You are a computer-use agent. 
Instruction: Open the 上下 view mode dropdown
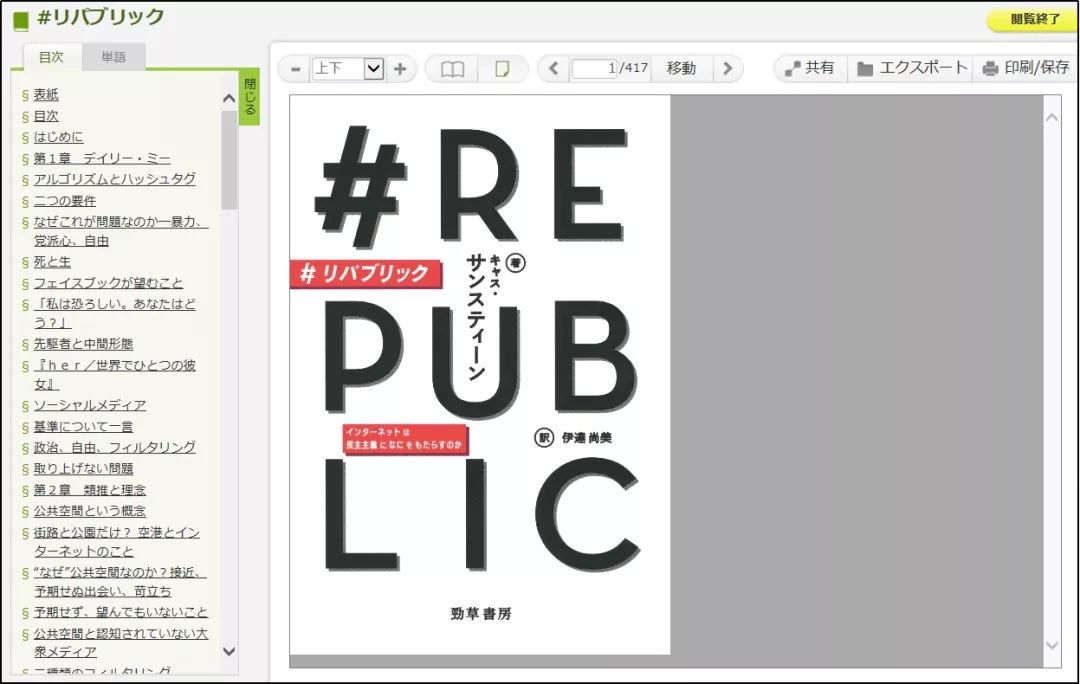coord(348,69)
